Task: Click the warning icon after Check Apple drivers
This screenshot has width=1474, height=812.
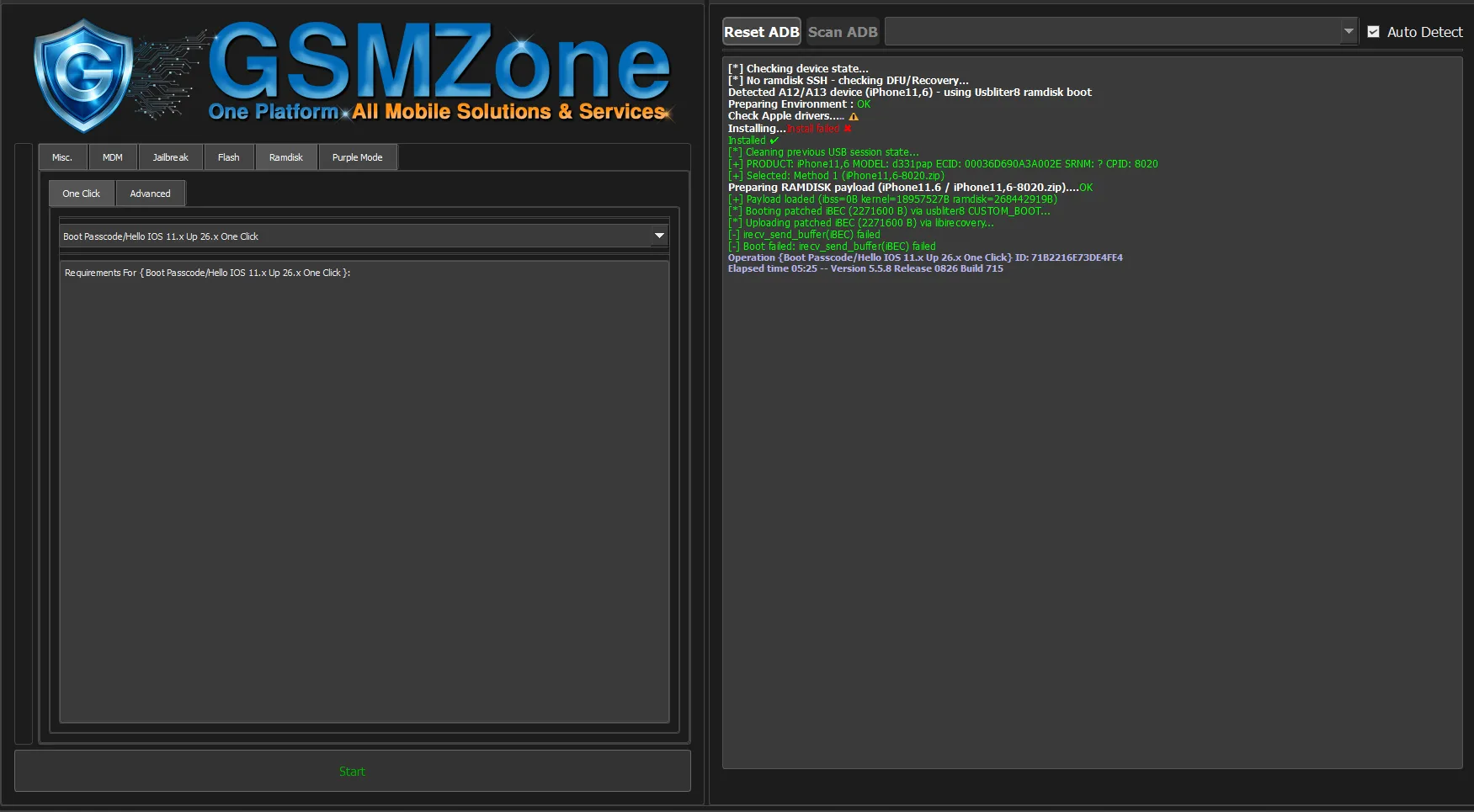Action: point(854,117)
